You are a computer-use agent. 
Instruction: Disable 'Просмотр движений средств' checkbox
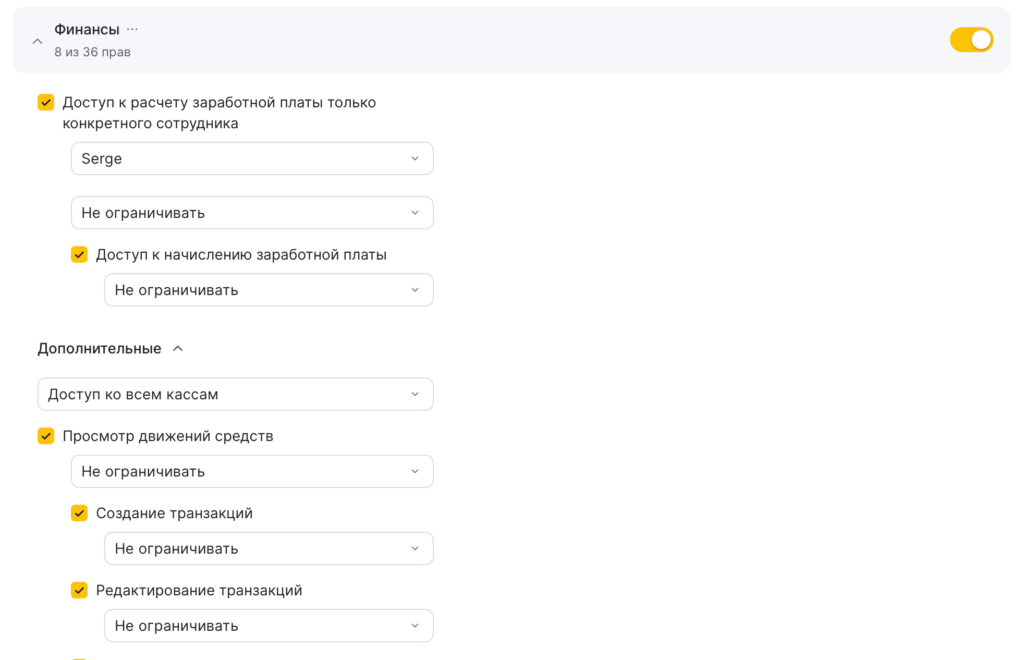pos(46,436)
